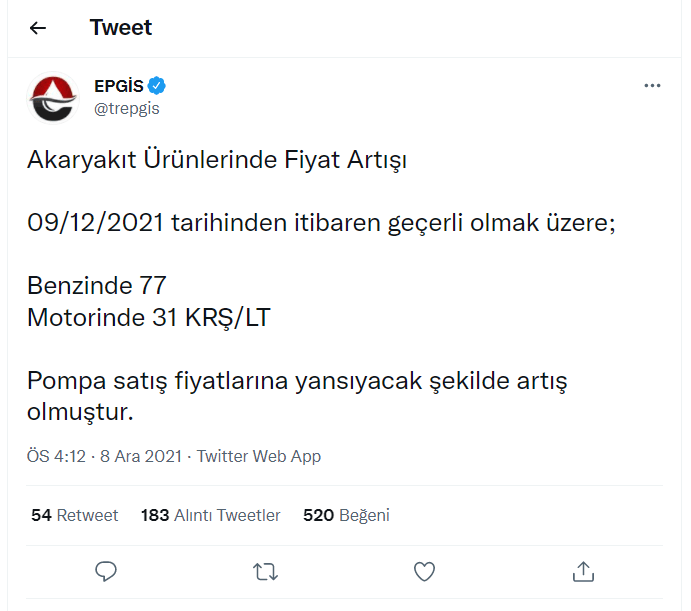Reply using the speech bubble icon

106,571
